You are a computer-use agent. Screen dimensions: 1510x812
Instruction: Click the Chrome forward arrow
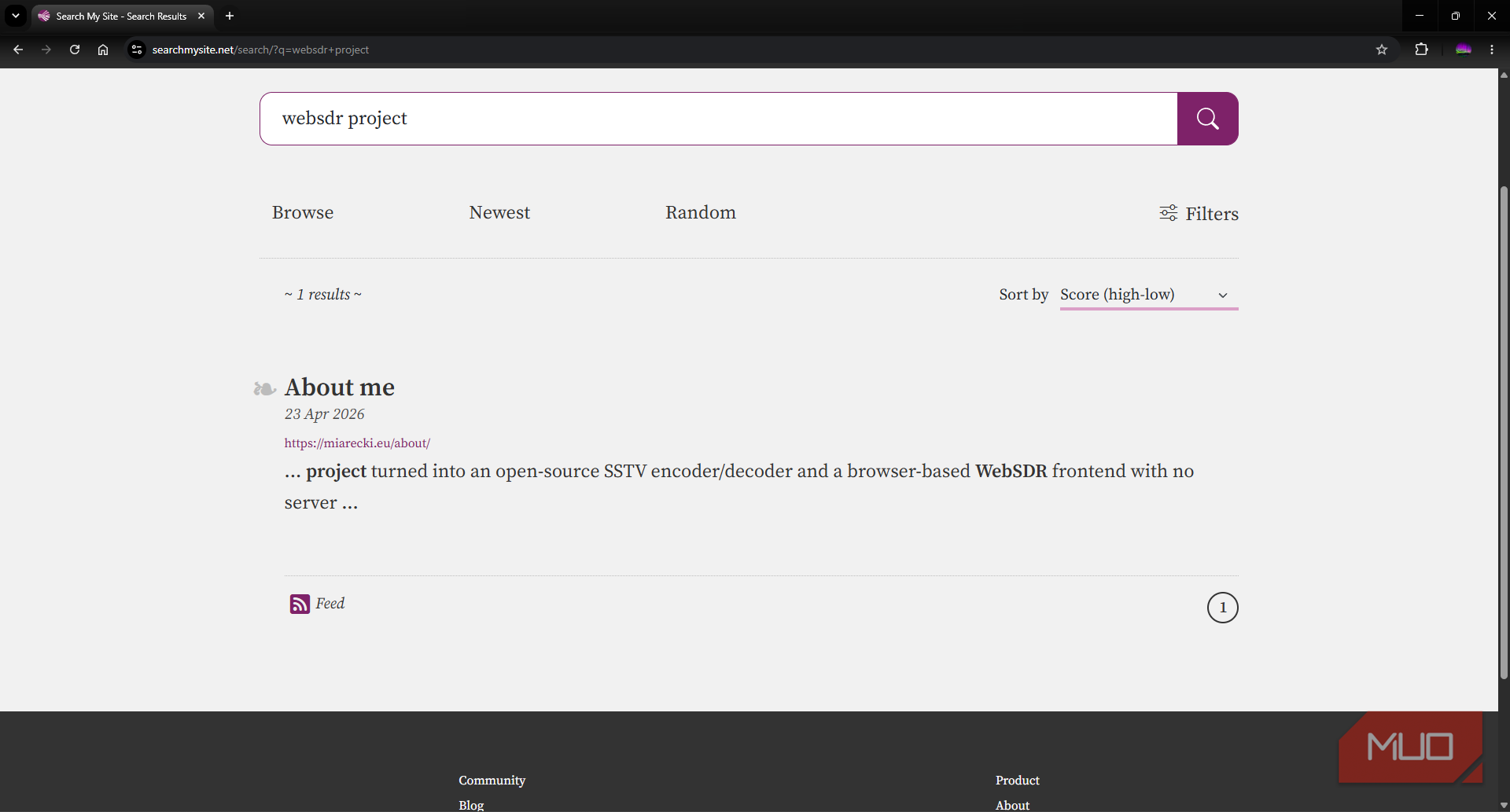click(x=46, y=50)
